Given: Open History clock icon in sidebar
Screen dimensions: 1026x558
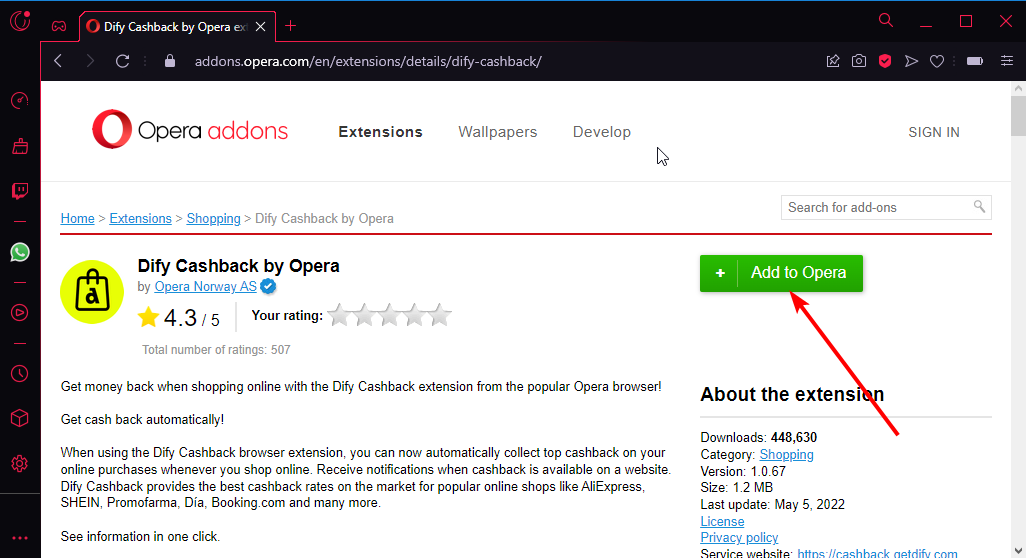Looking at the screenshot, I should pos(20,374).
